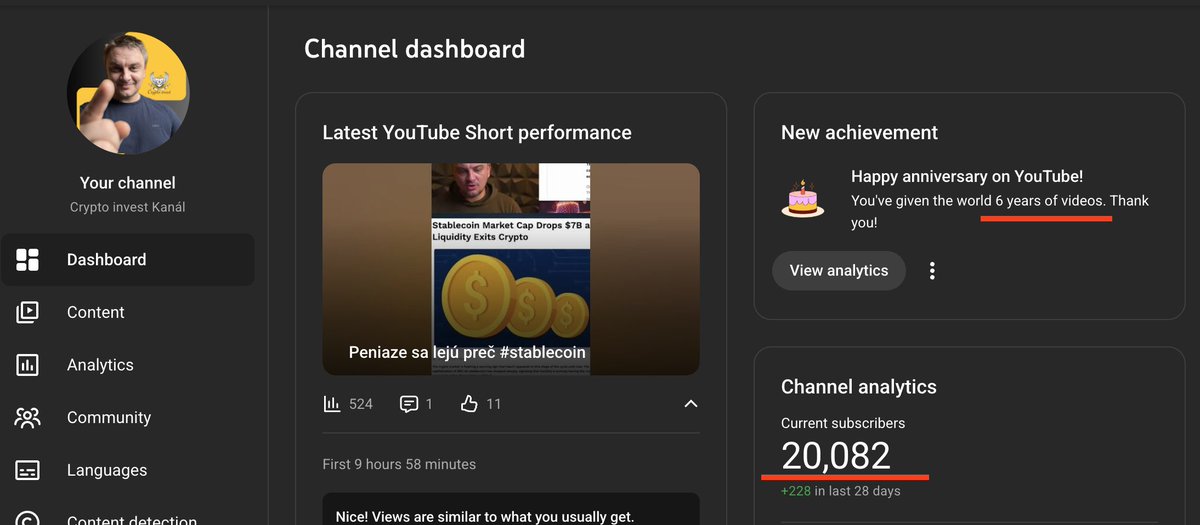Open the three-dot menu beside View analytics
The height and width of the screenshot is (525, 1200).
click(x=932, y=271)
